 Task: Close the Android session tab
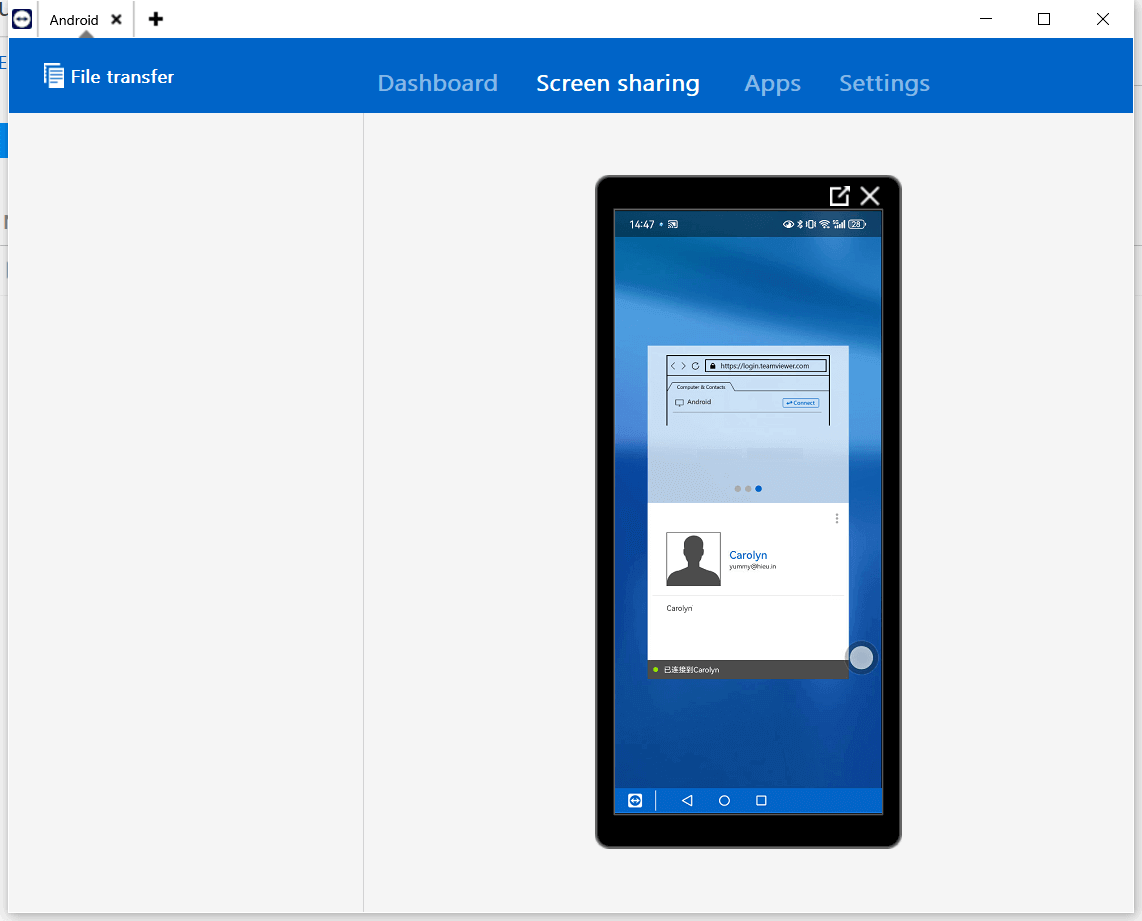116,20
